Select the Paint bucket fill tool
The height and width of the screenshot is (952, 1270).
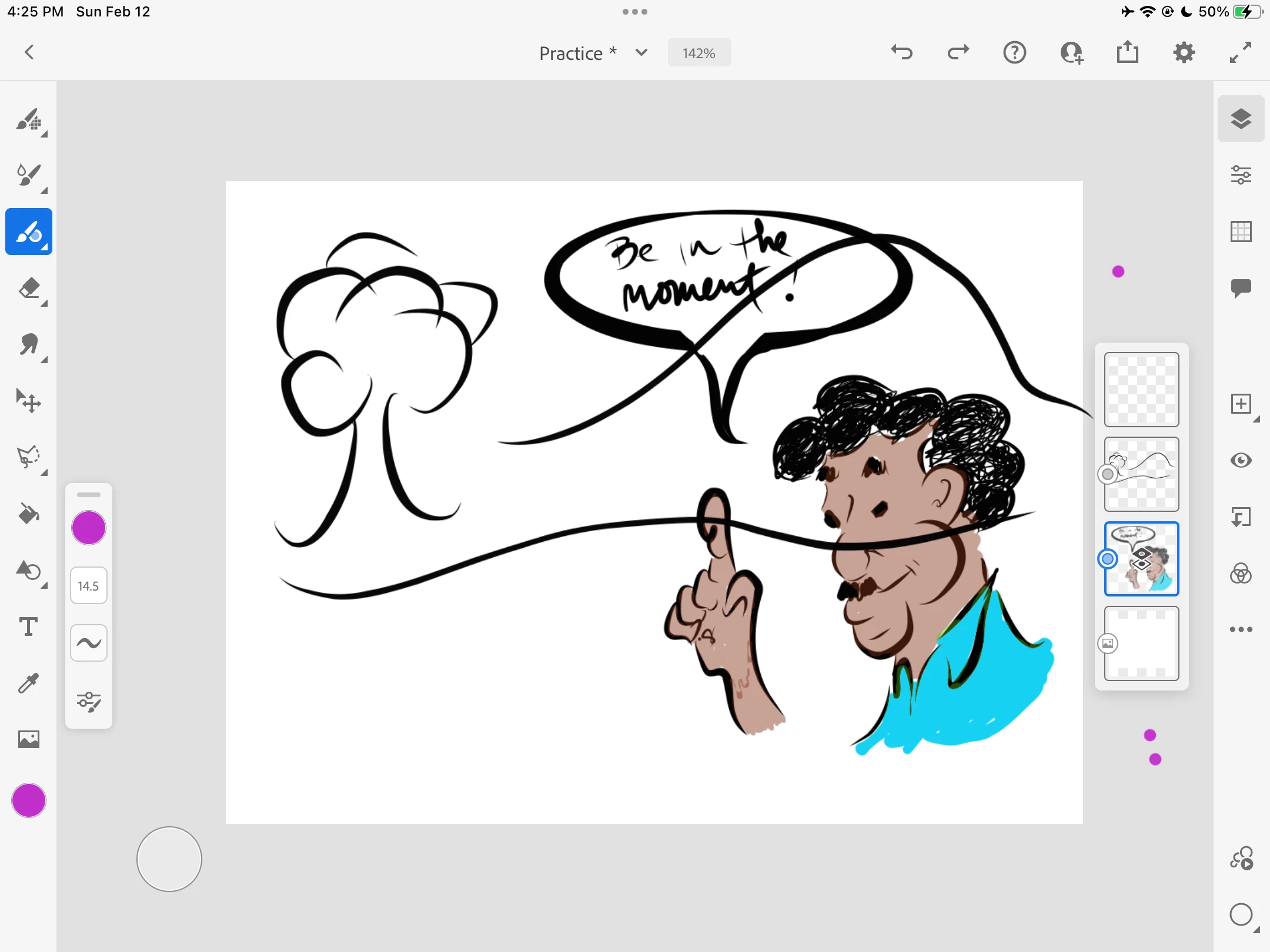coord(28,514)
